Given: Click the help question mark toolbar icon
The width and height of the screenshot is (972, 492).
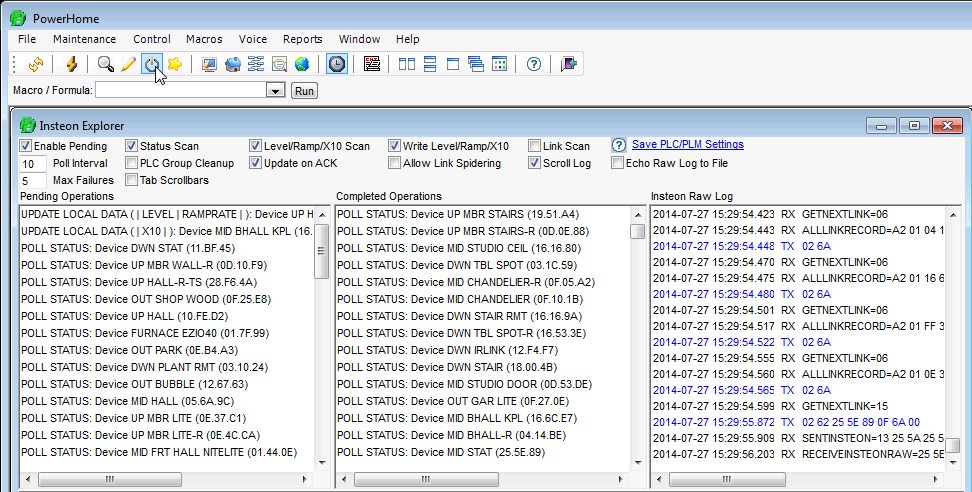Looking at the screenshot, I should [x=534, y=64].
